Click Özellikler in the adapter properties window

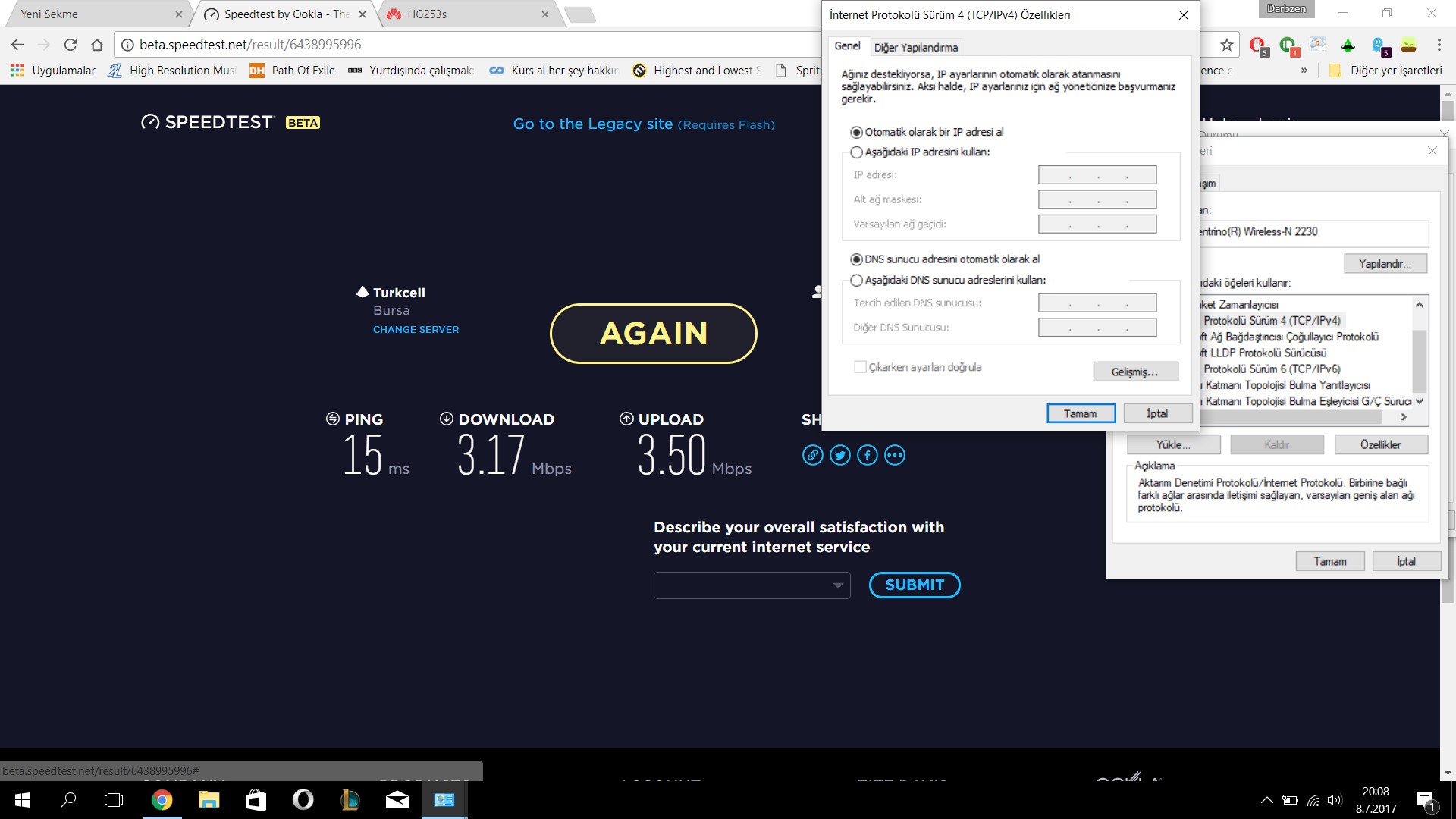pos(1381,444)
